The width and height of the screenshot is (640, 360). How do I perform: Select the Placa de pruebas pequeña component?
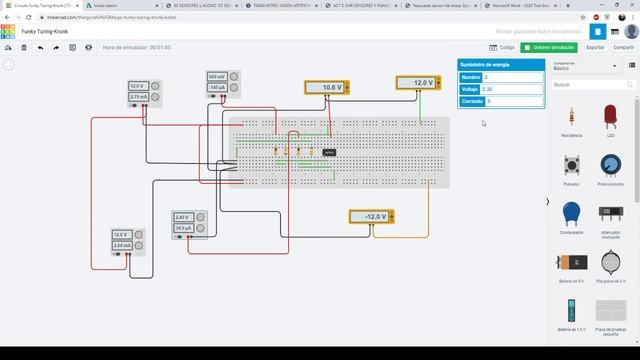(x=611, y=317)
